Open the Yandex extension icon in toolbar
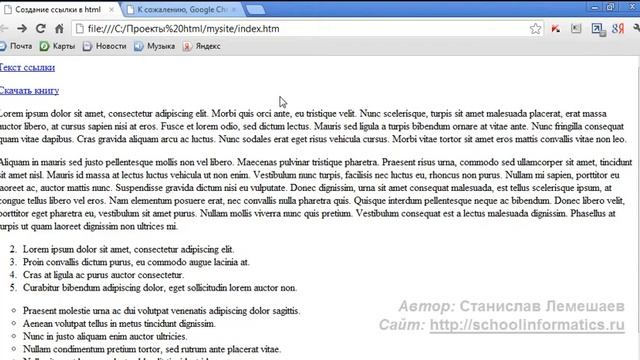 [618, 29]
